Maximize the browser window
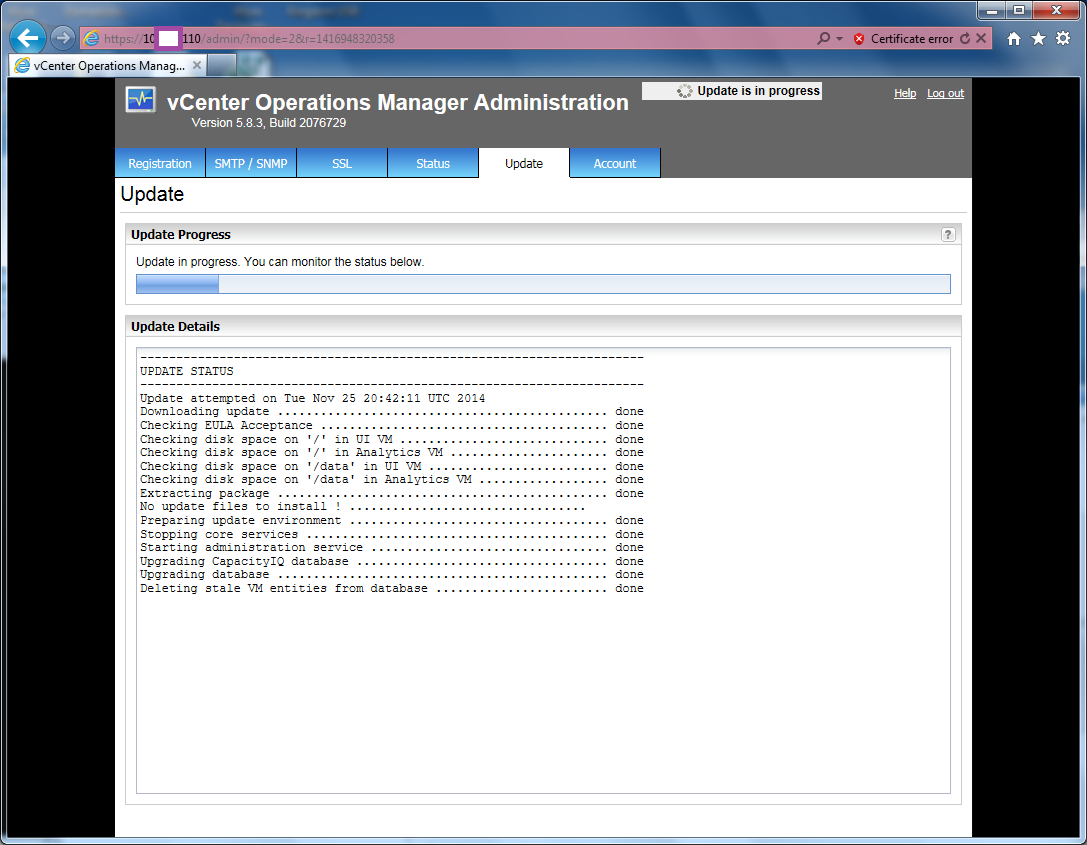 (x=1018, y=10)
